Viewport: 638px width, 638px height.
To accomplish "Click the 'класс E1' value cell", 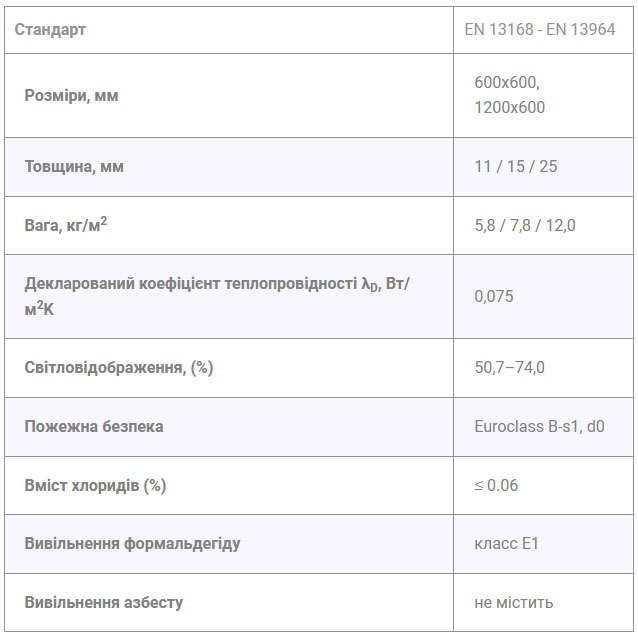I will [507, 544].
